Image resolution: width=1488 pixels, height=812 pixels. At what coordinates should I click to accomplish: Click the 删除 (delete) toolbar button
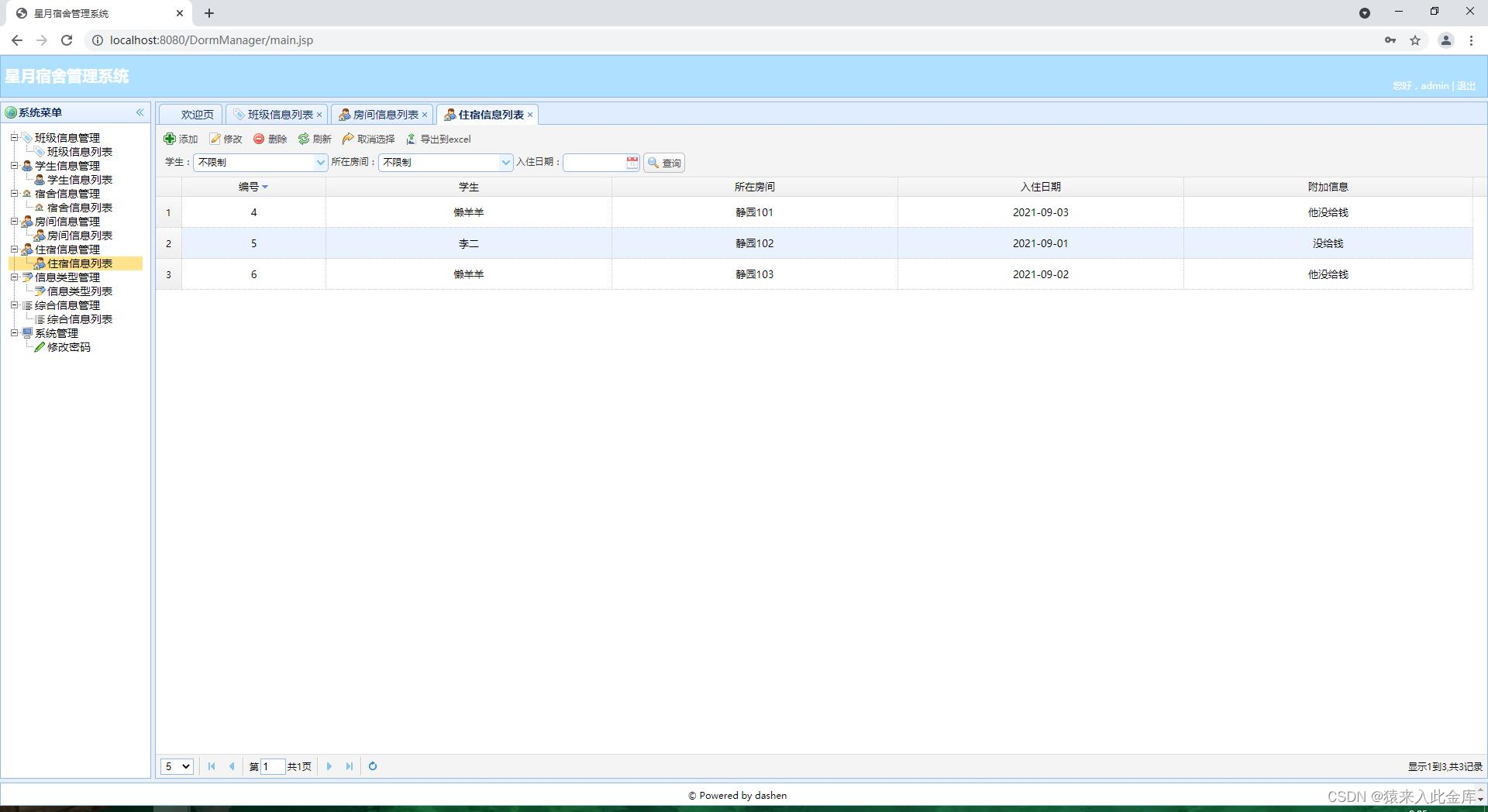click(x=270, y=139)
